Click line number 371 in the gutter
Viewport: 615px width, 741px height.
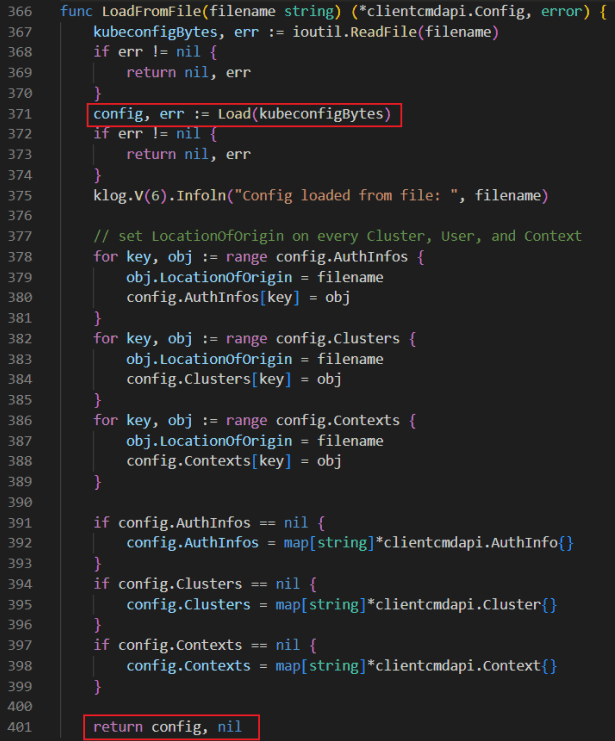20,114
